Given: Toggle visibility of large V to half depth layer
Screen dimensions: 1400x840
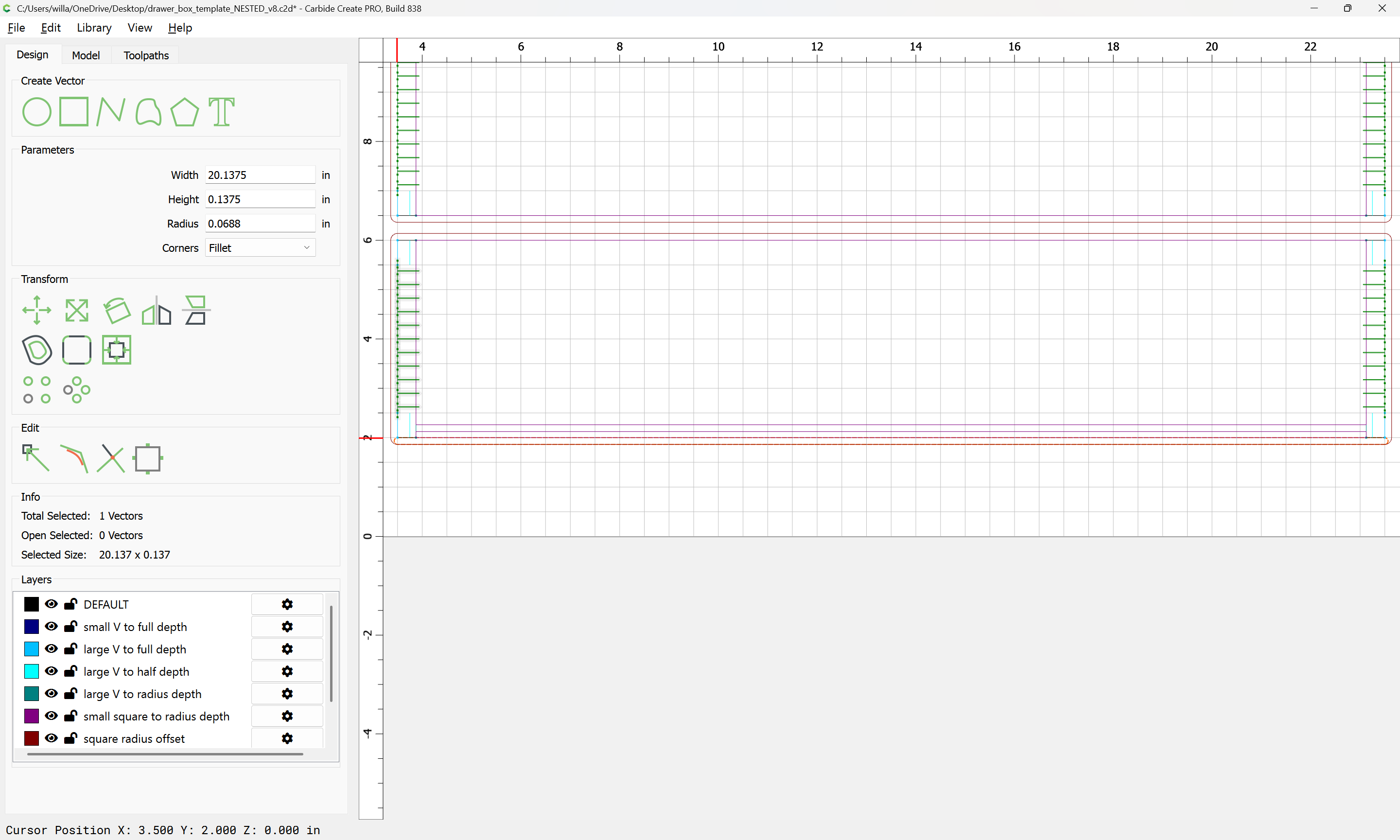Looking at the screenshot, I should (52, 671).
